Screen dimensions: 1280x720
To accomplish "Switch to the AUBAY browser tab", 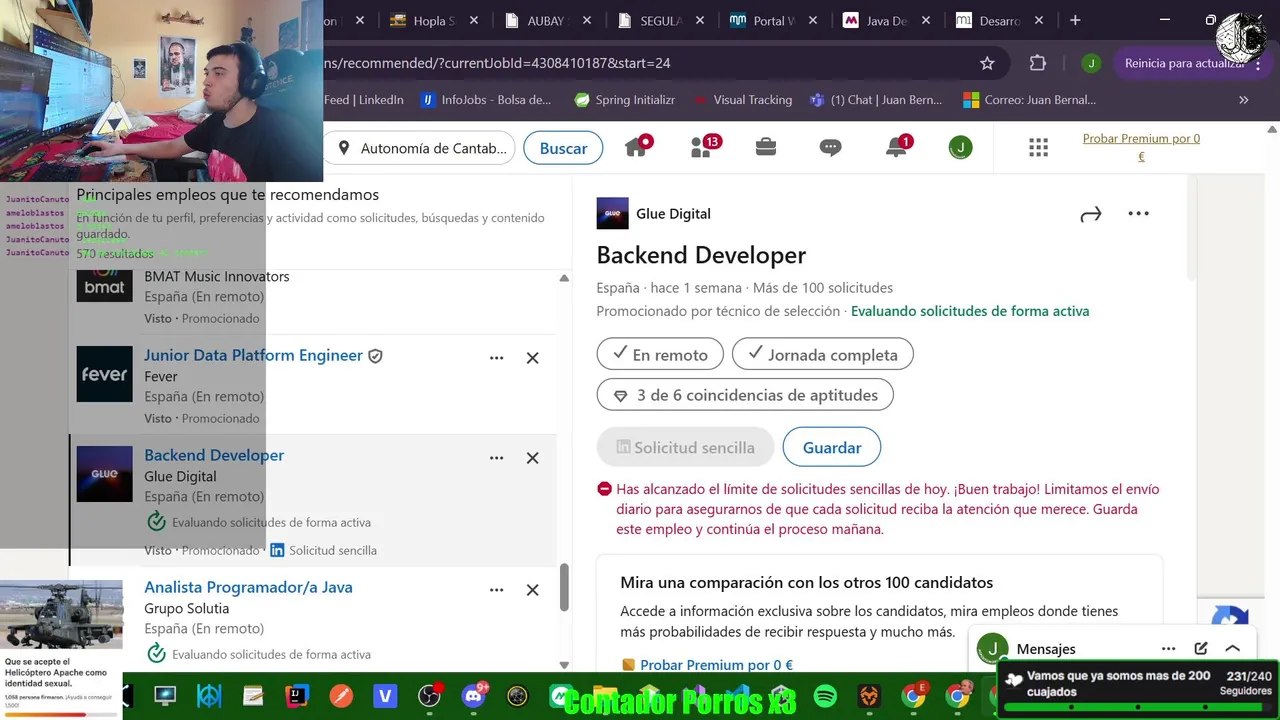I will coord(549,20).
